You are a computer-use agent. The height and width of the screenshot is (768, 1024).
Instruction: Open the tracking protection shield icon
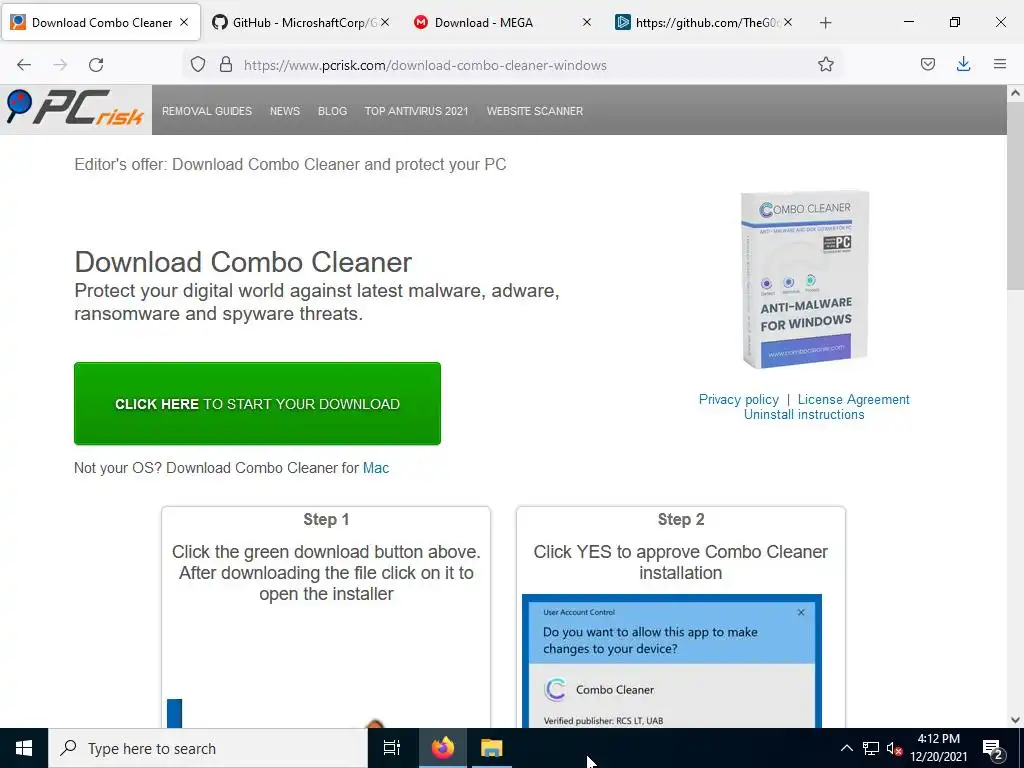(x=198, y=65)
